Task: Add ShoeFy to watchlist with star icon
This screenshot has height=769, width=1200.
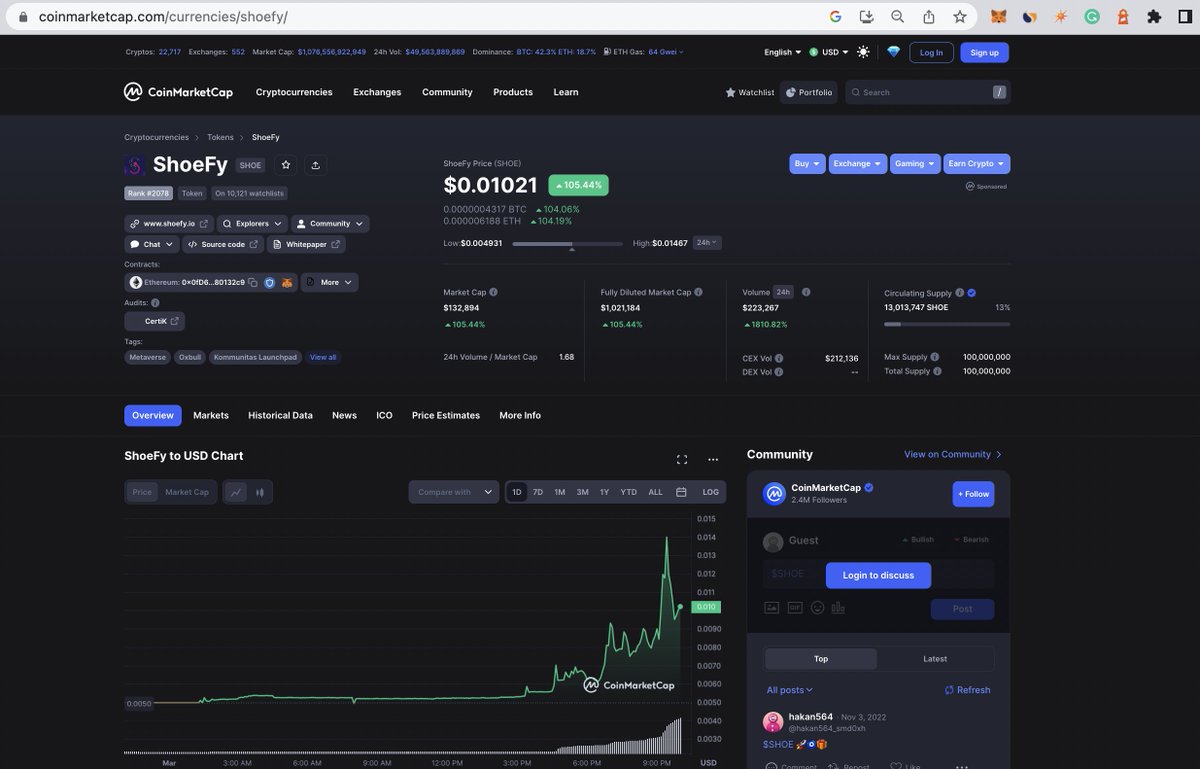Action: pyautogui.click(x=286, y=165)
